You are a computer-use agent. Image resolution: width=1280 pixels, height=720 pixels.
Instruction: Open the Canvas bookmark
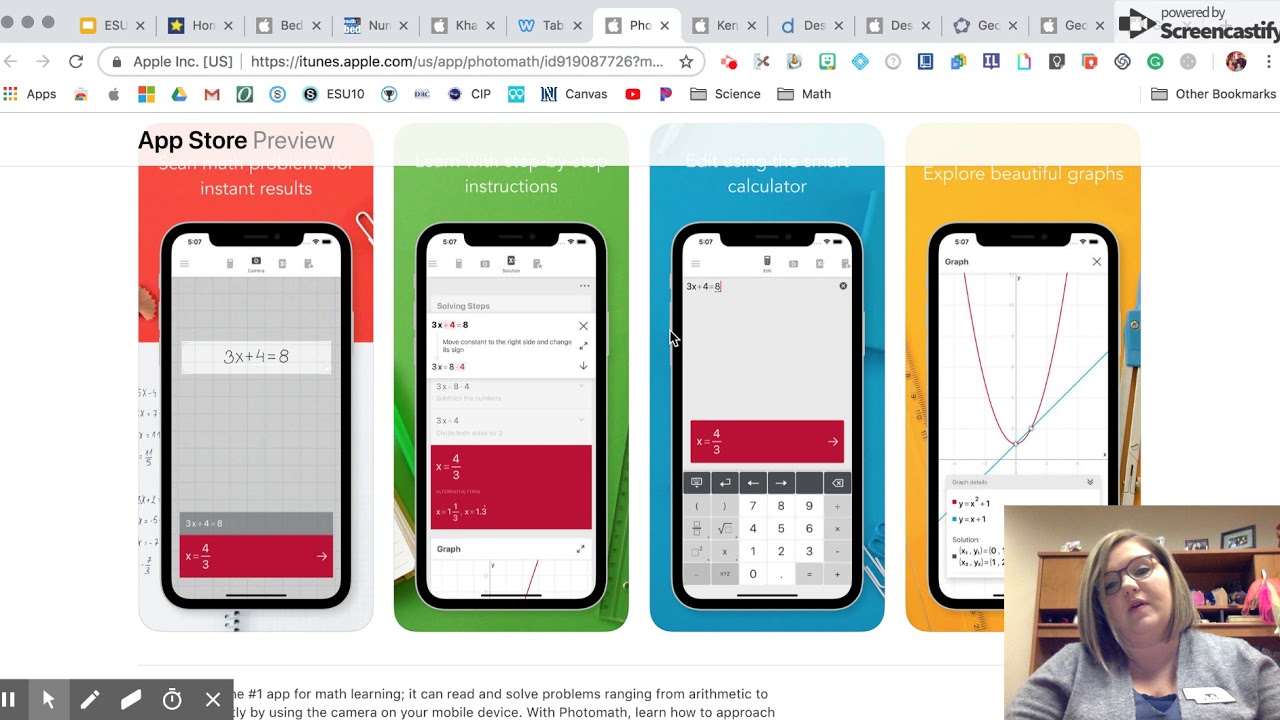[574, 94]
